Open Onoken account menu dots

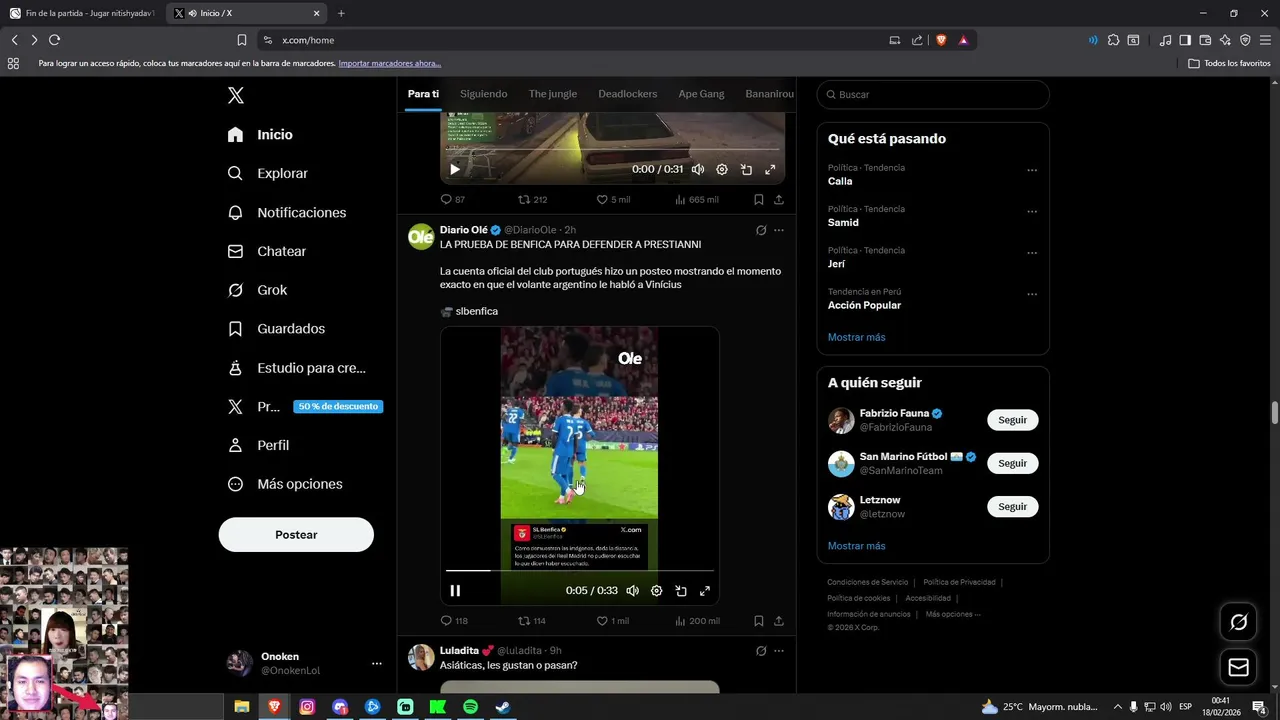pos(377,663)
